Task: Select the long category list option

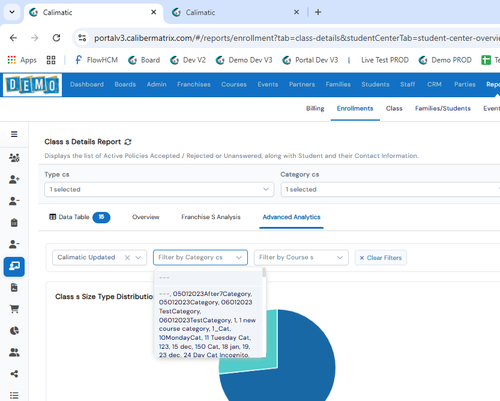Action: click(208, 323)
